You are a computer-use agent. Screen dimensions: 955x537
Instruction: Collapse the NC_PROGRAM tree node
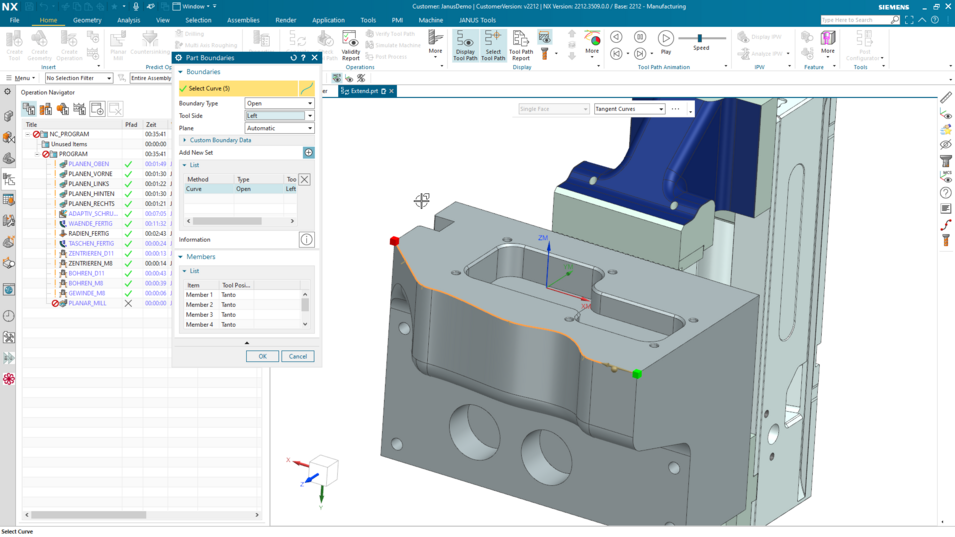coord(27,134)
